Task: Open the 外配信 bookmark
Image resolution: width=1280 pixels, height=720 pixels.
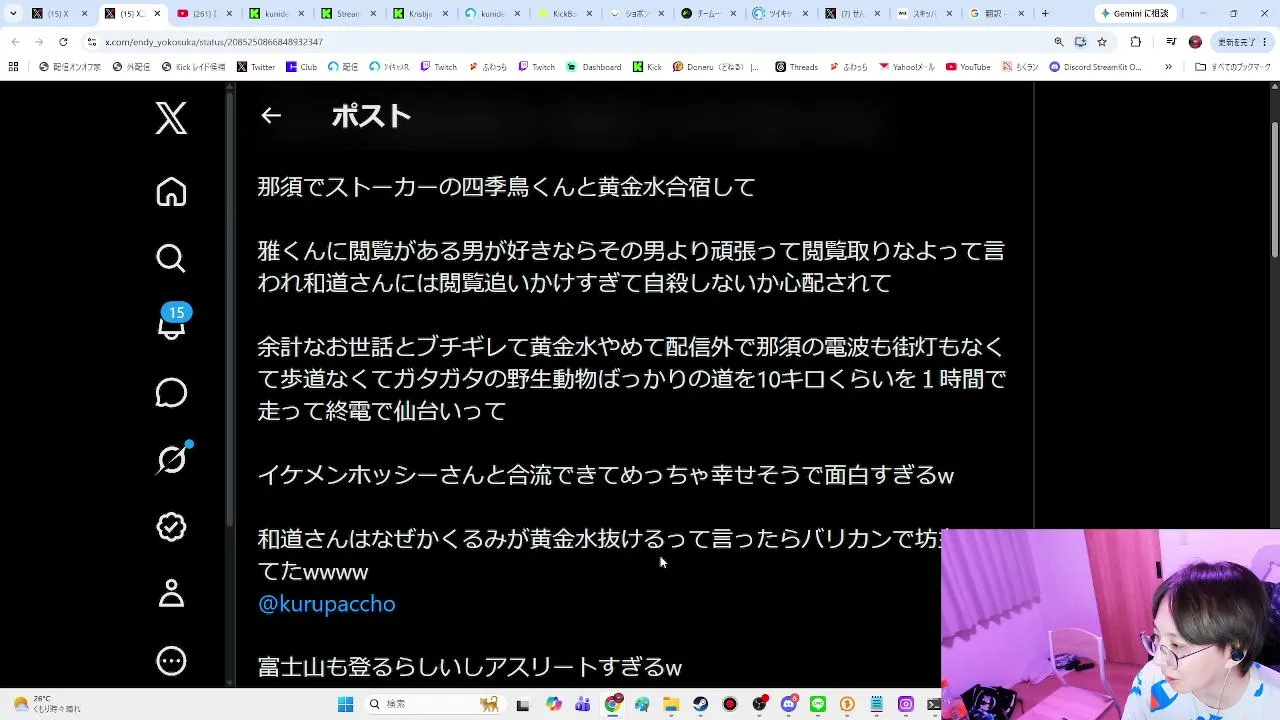Action: [x=131, y=67]
